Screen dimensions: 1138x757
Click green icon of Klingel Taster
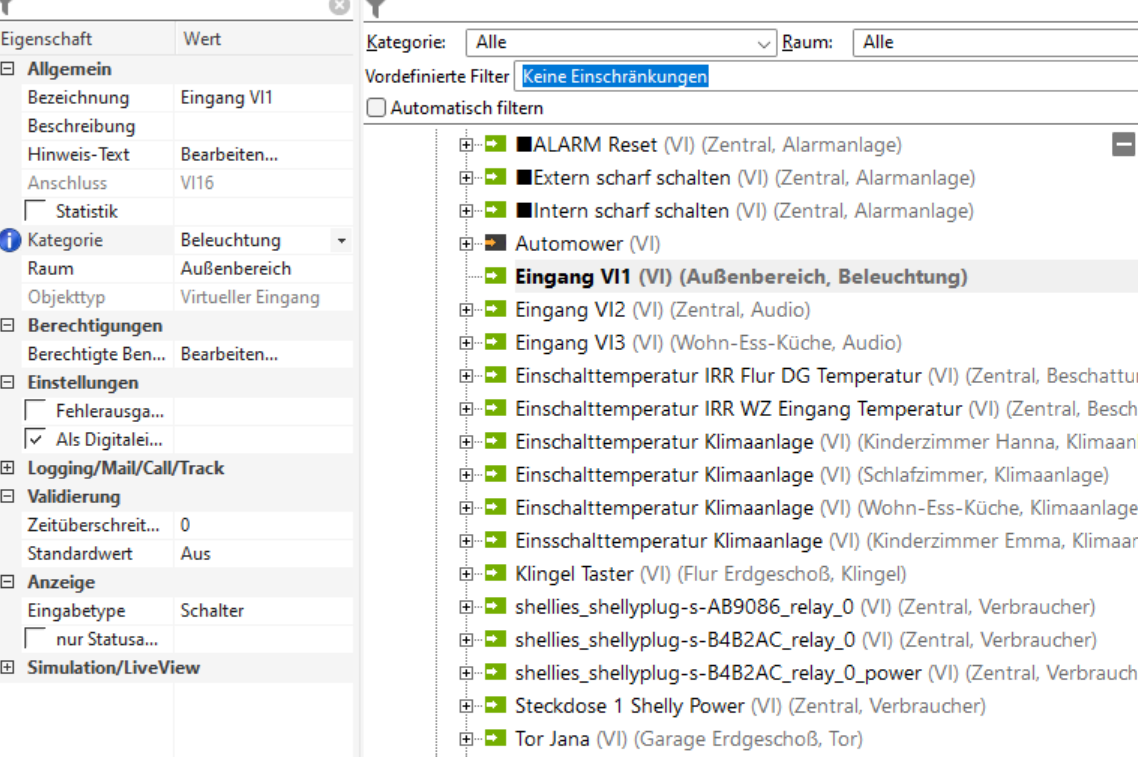tap(496, 573)
